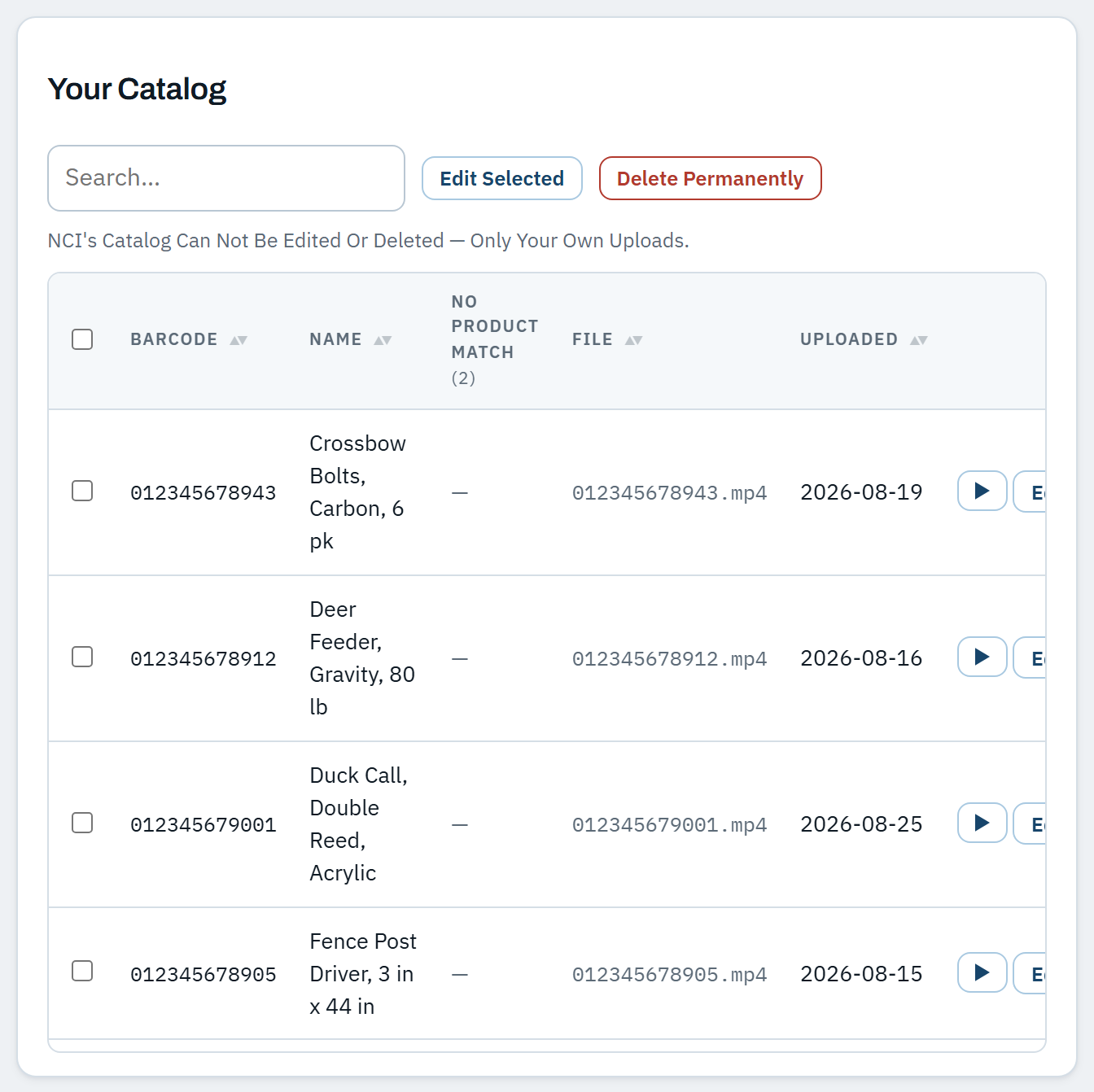
Task: Click file name 012345679001.mp4
Action: (x=669, y=825)
